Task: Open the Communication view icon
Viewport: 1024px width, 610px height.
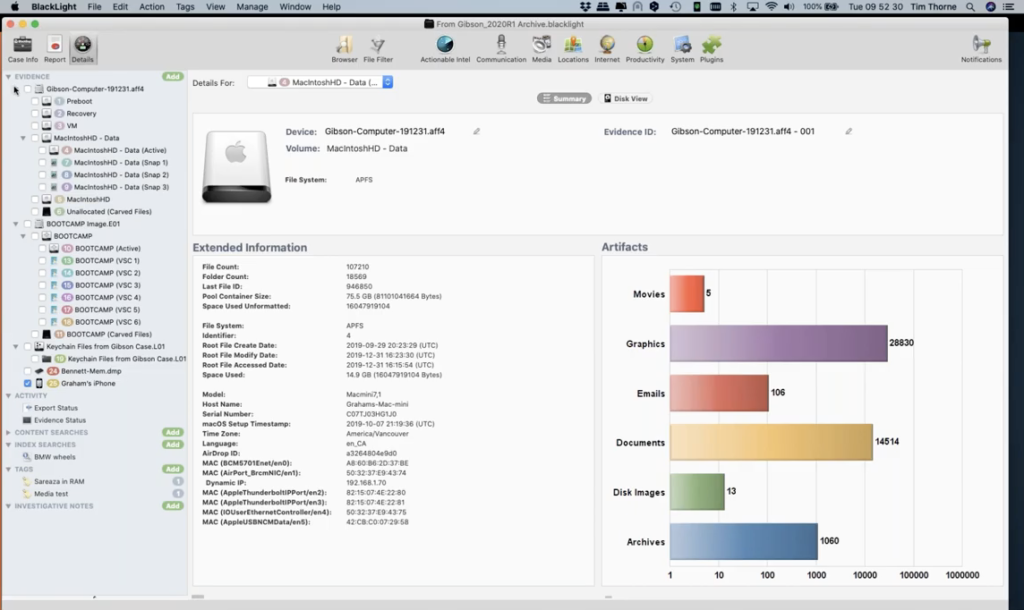Action: tap(501, 49)
